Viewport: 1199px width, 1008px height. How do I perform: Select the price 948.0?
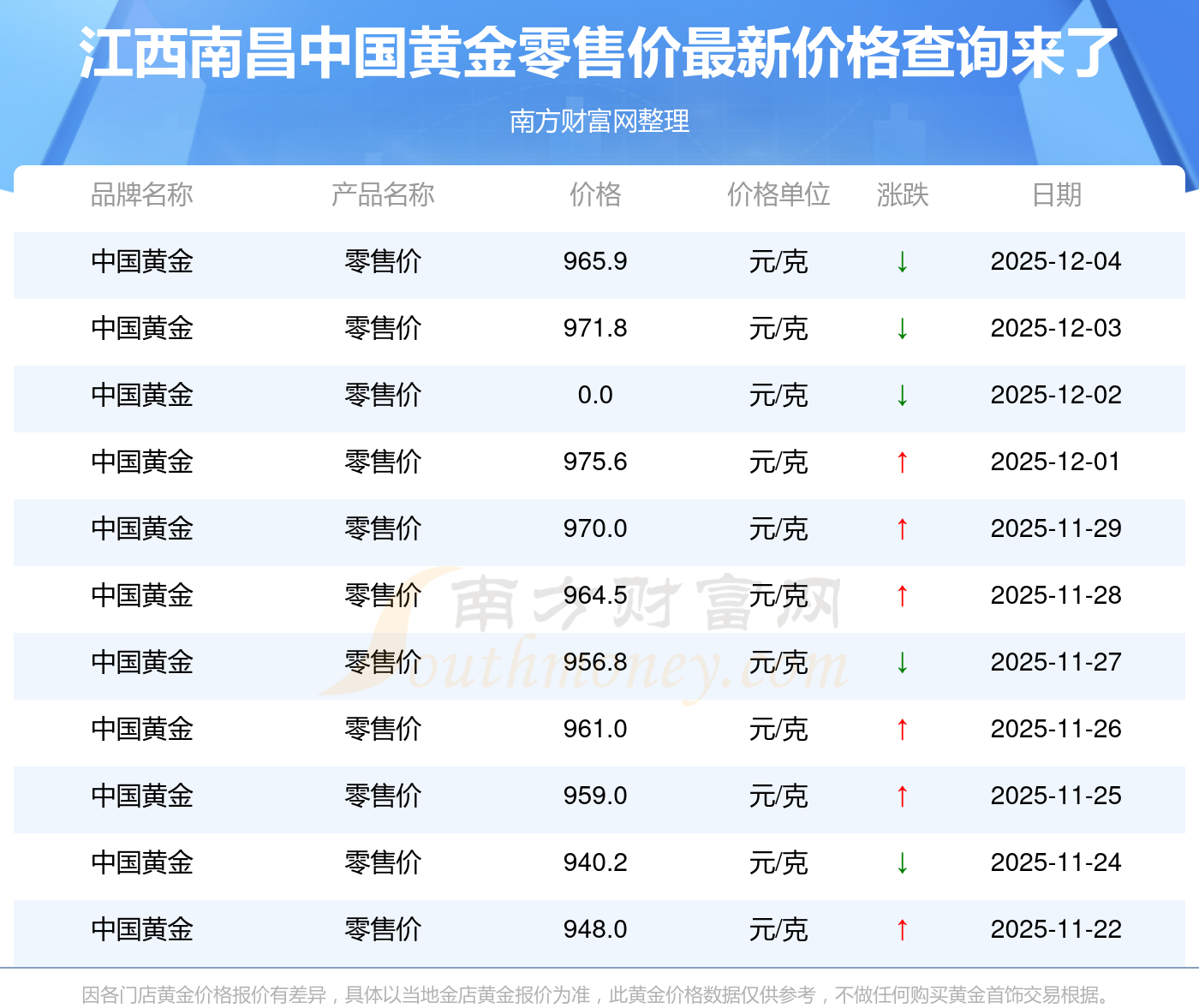click(595, 929)
